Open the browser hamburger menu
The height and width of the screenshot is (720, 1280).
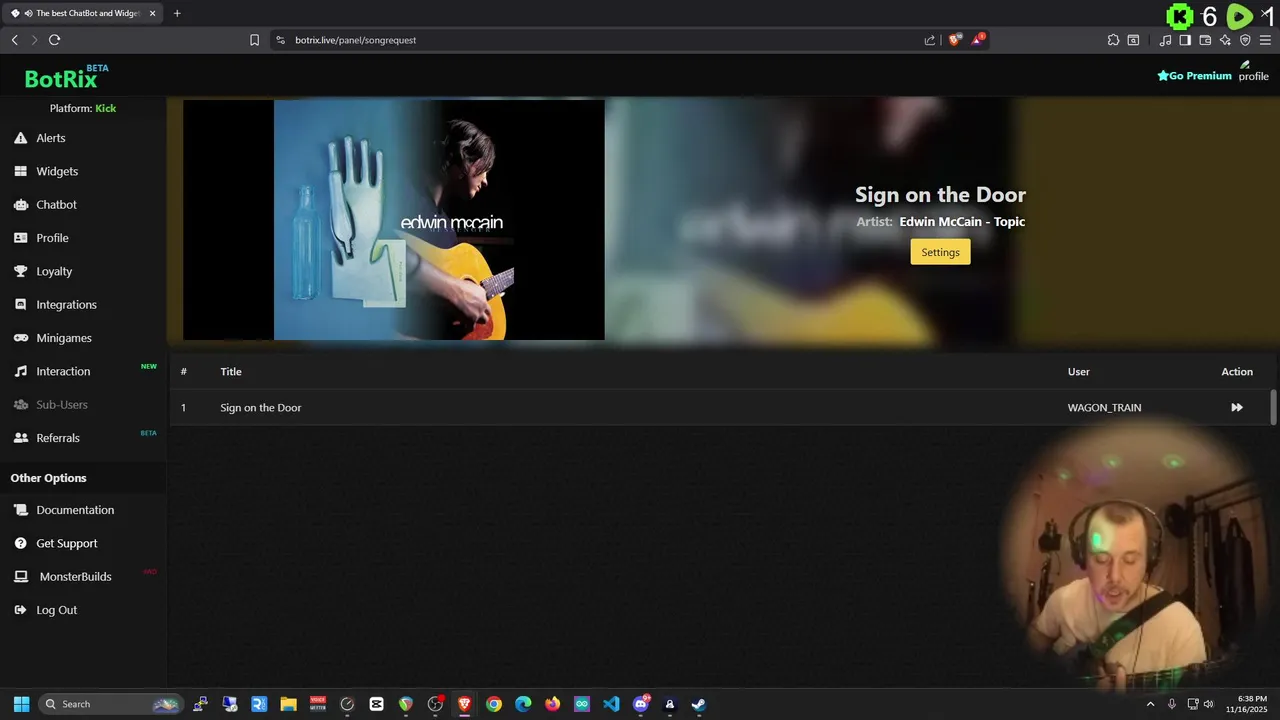coord(1265,40)
